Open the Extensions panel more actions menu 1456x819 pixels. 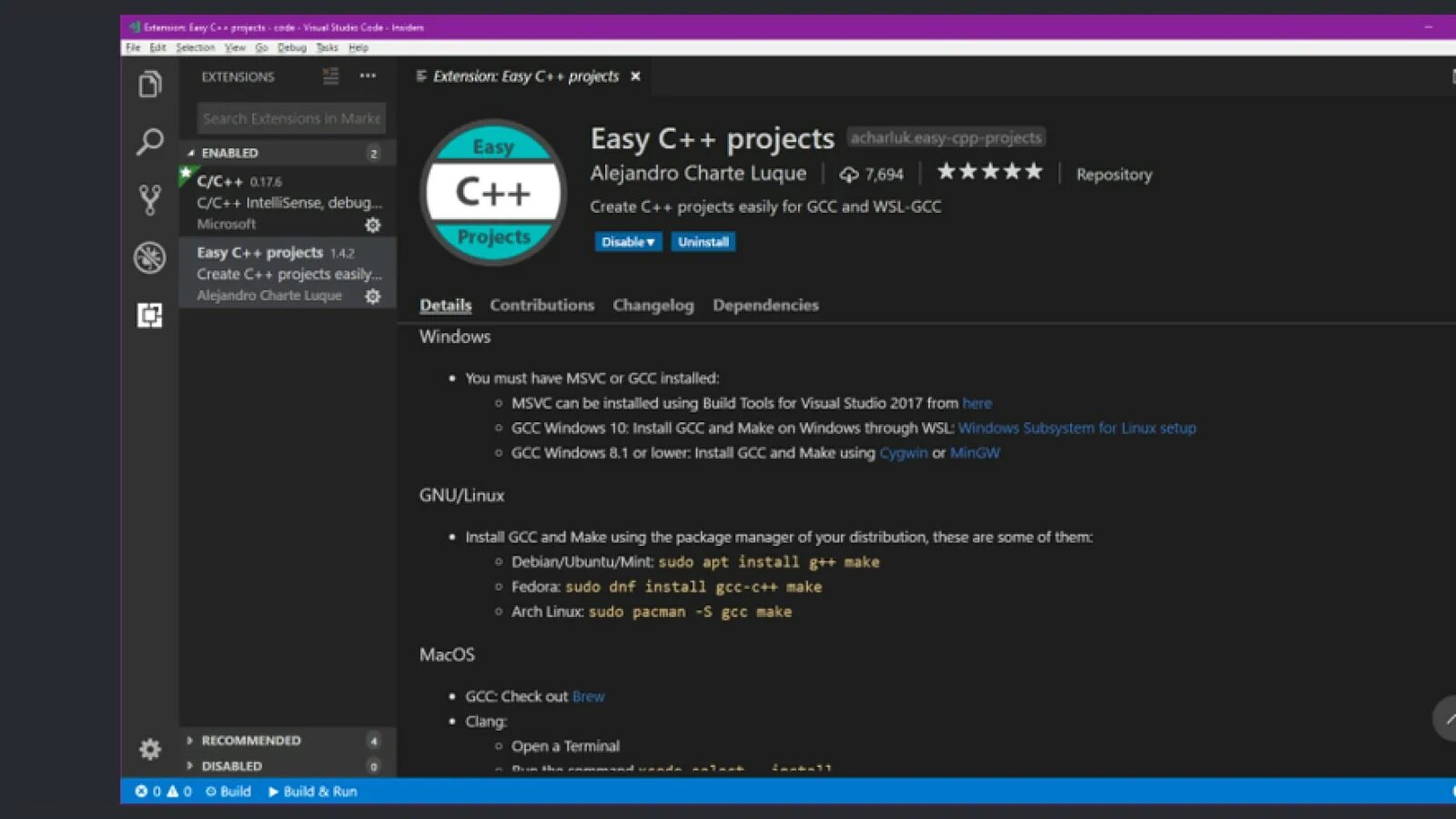tap(368, 76)
